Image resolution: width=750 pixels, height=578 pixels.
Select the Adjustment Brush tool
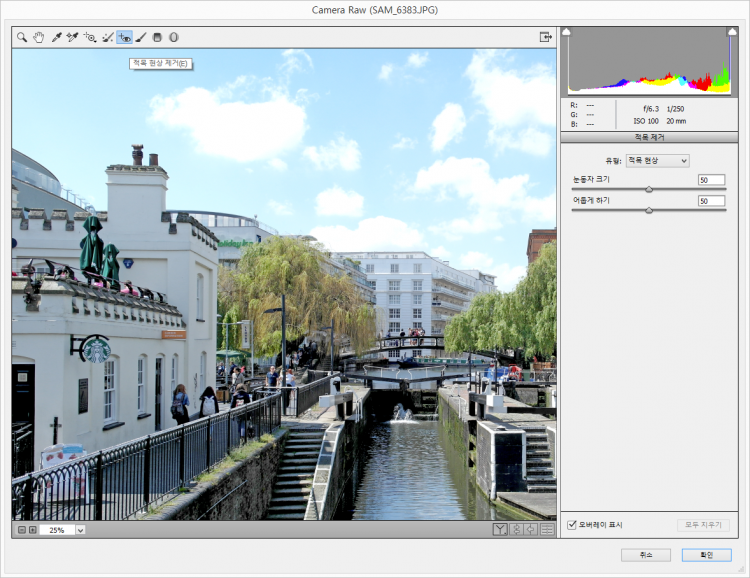click(x=141, y=37)
